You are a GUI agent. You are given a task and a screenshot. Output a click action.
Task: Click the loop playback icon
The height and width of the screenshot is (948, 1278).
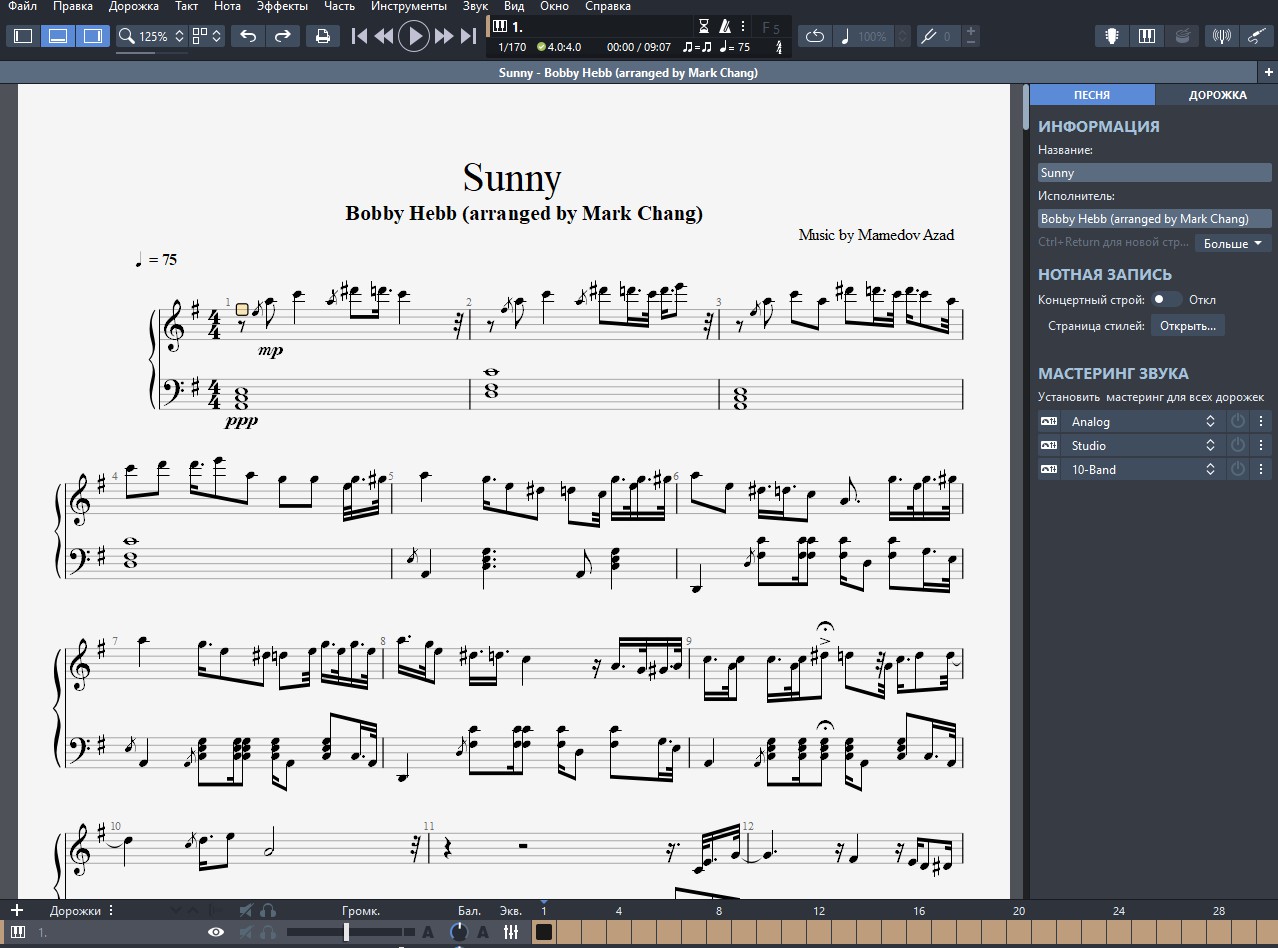pos(814,37)
